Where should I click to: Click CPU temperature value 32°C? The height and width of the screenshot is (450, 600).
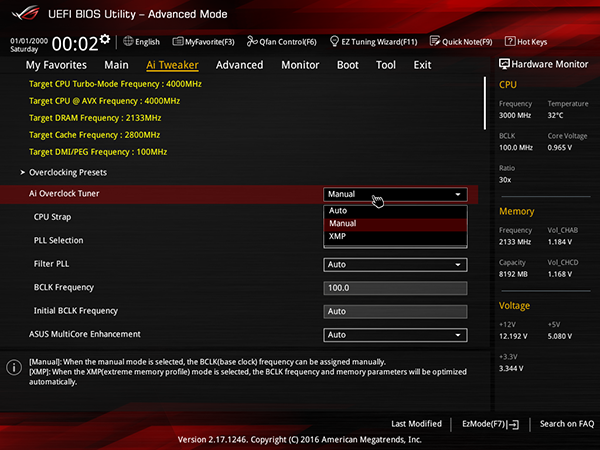pyautogui.click(x=555, y=115)
